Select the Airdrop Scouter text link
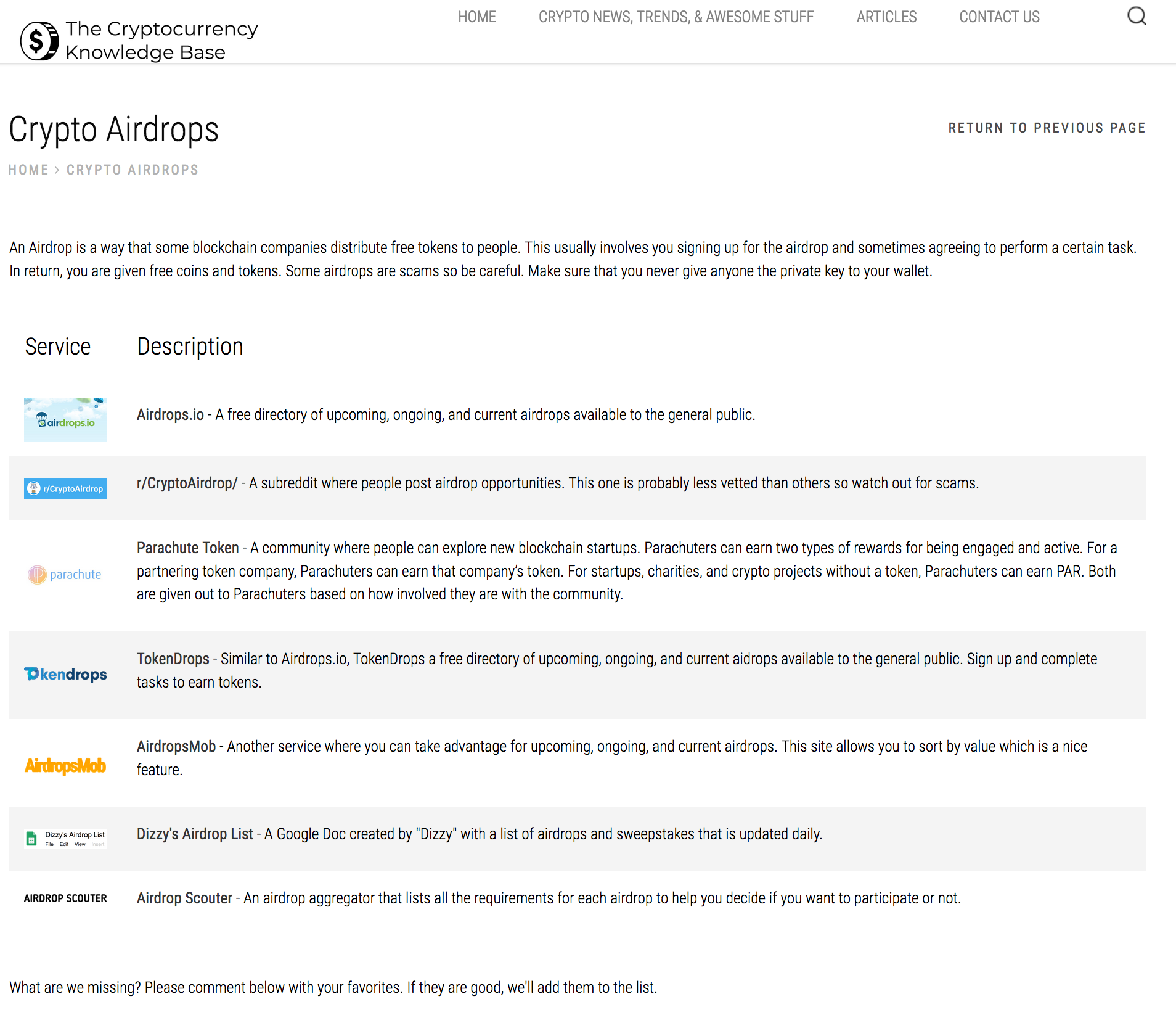This screenshot has height=1015, width=1176. (x=184, y=898)
